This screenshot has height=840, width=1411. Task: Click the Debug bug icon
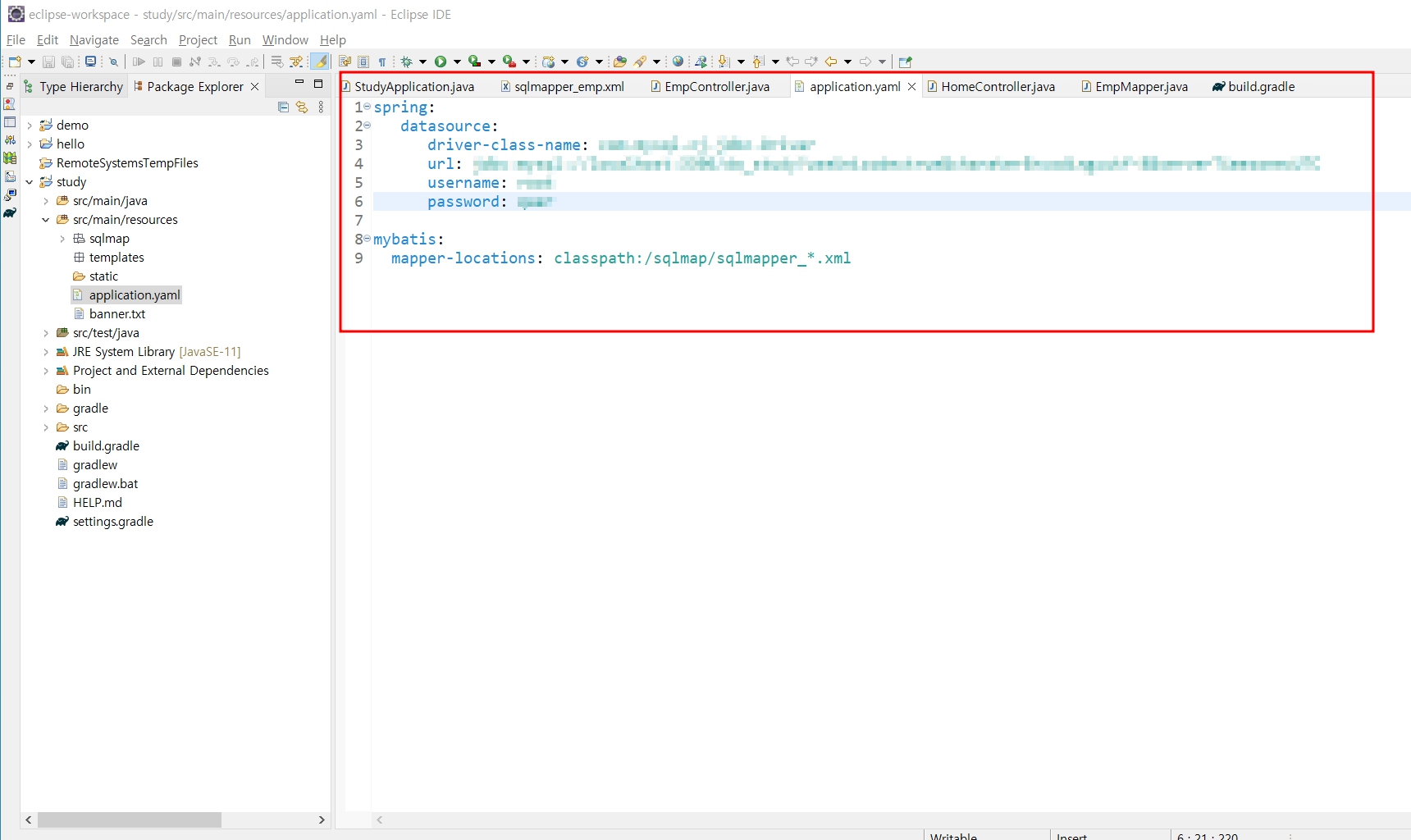(406, 62)
